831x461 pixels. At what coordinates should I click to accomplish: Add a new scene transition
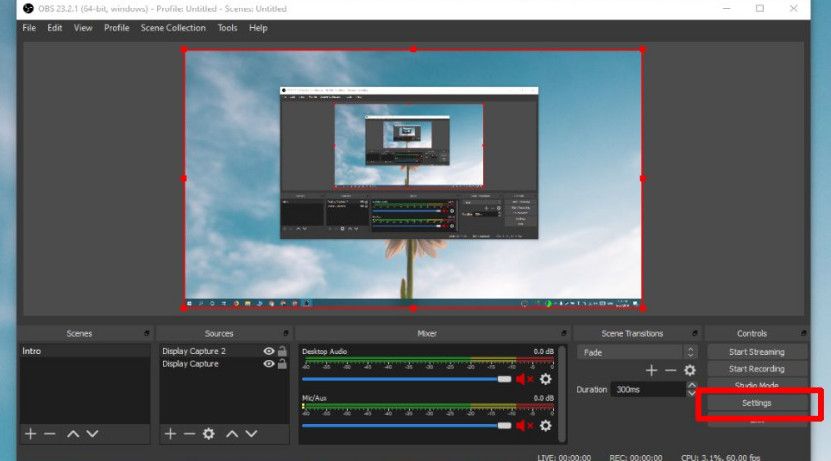tap(651, 370)
